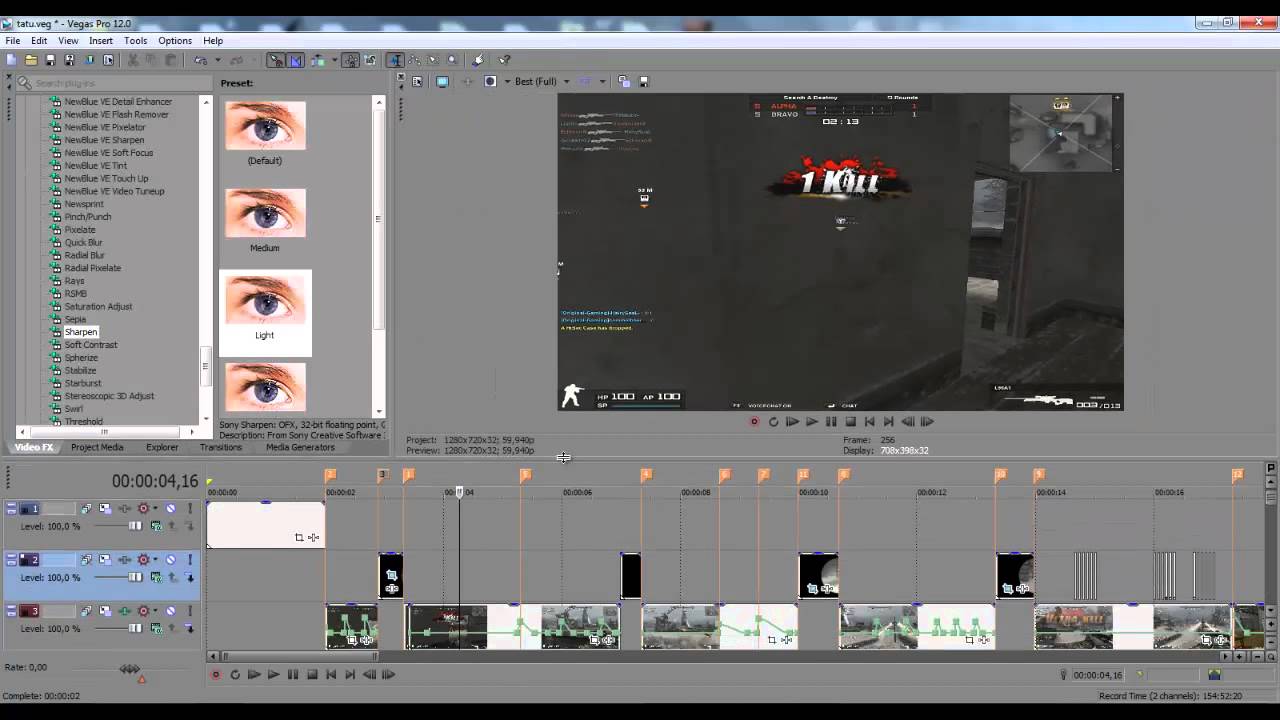
Task: Switch to the Transitions tab
Action: (221, 447)
